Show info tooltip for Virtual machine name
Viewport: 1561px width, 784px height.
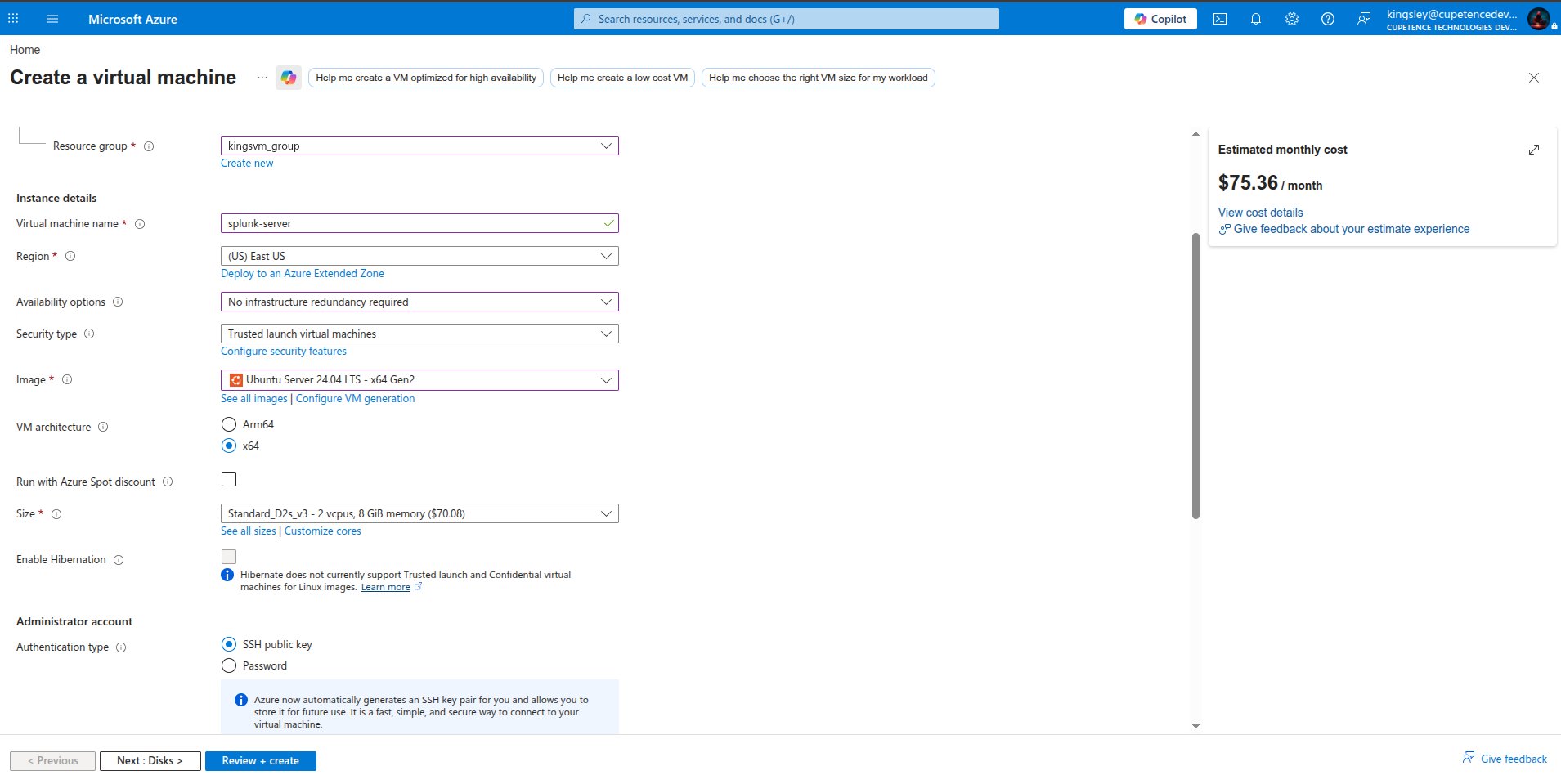140,224
